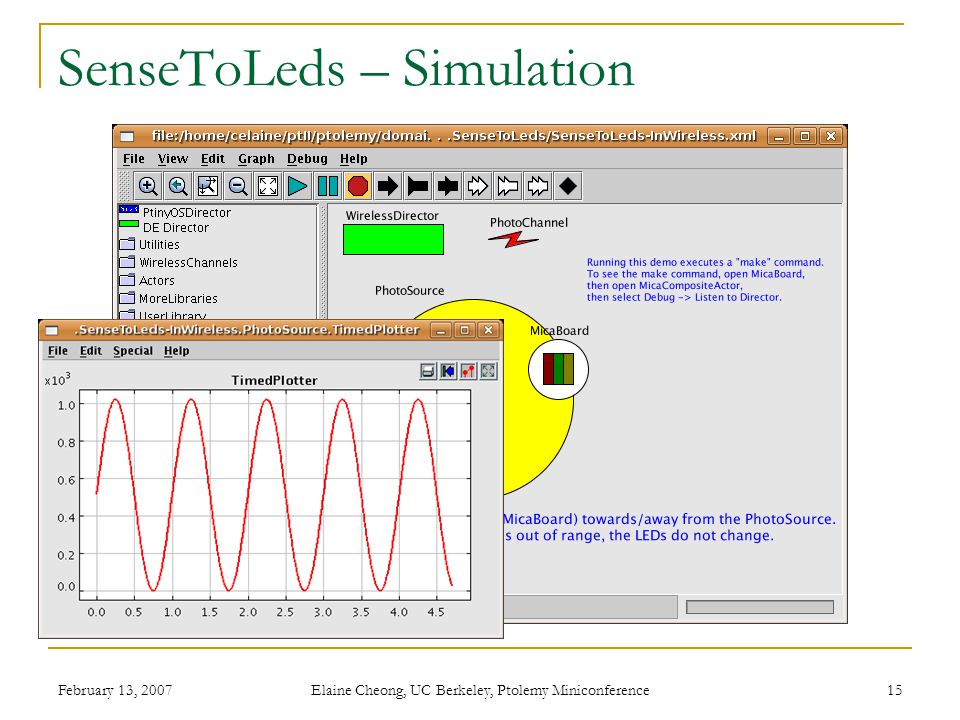
Task: Select the green WirelessDirector box
Action: pos(393,239)
